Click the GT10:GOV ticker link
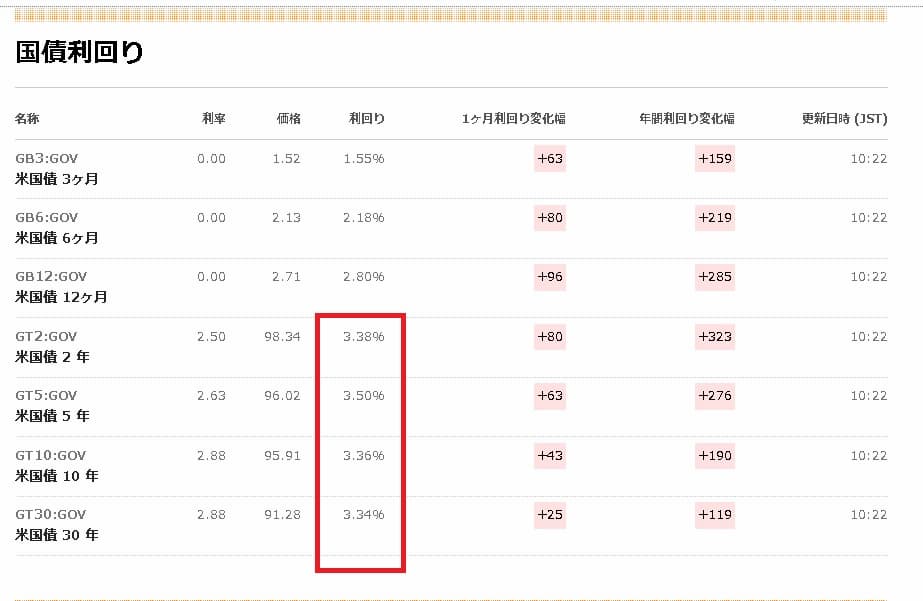Image resolution: width=923 pixels, height=601 pixels. coord(50,455)
